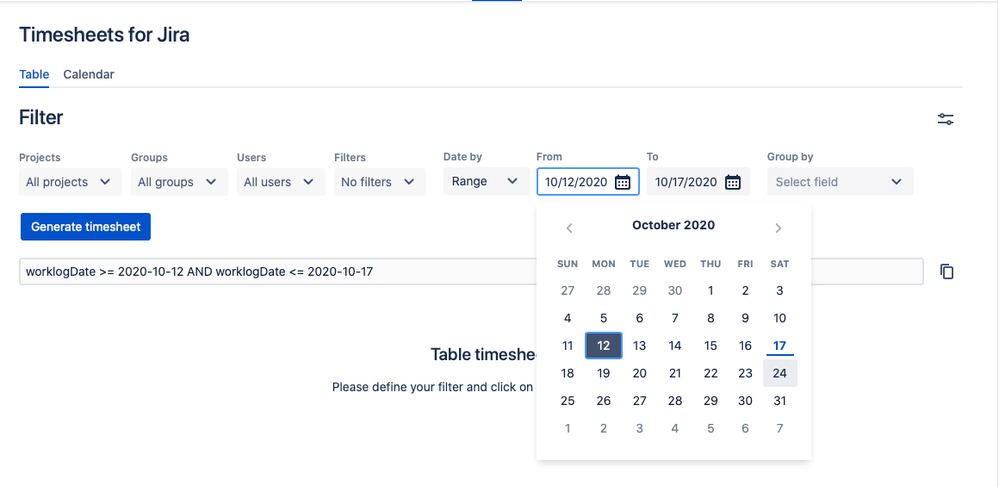Select October 12 in the calendar
This screenshot has height=487, width=999.
(603, 345)
